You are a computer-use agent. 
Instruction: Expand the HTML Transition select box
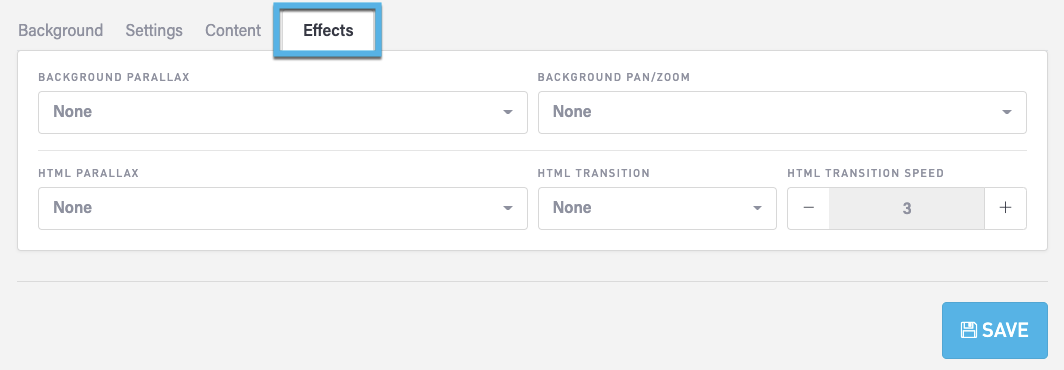[x=658, y=208]
